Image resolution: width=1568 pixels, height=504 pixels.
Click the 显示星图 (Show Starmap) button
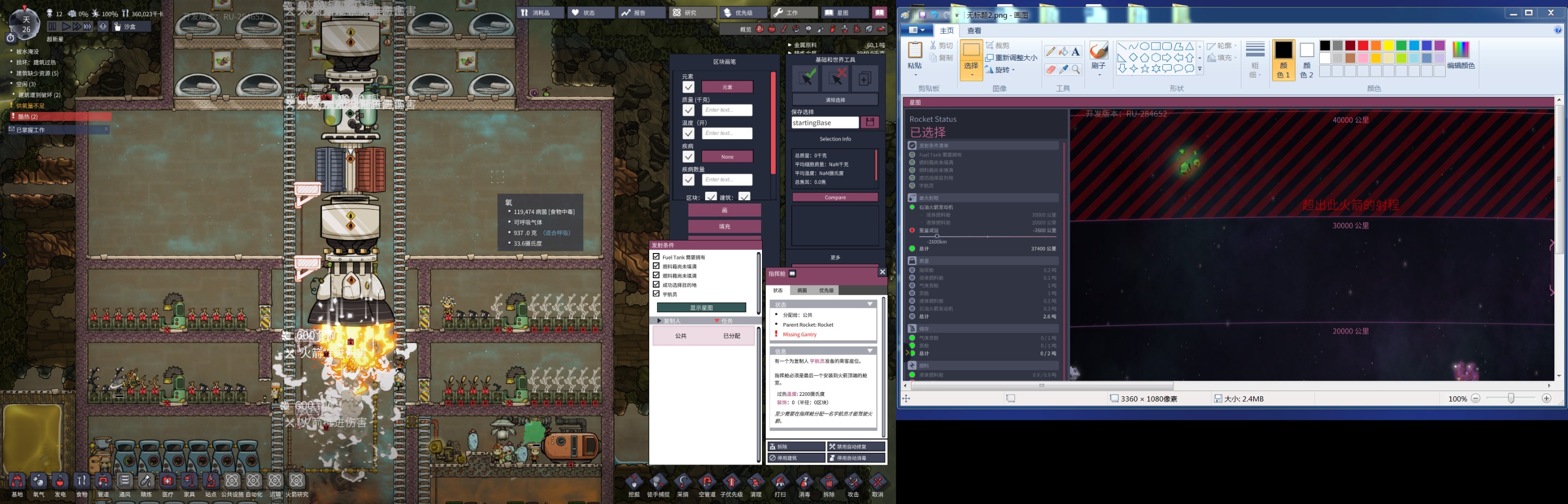(701, 307)
